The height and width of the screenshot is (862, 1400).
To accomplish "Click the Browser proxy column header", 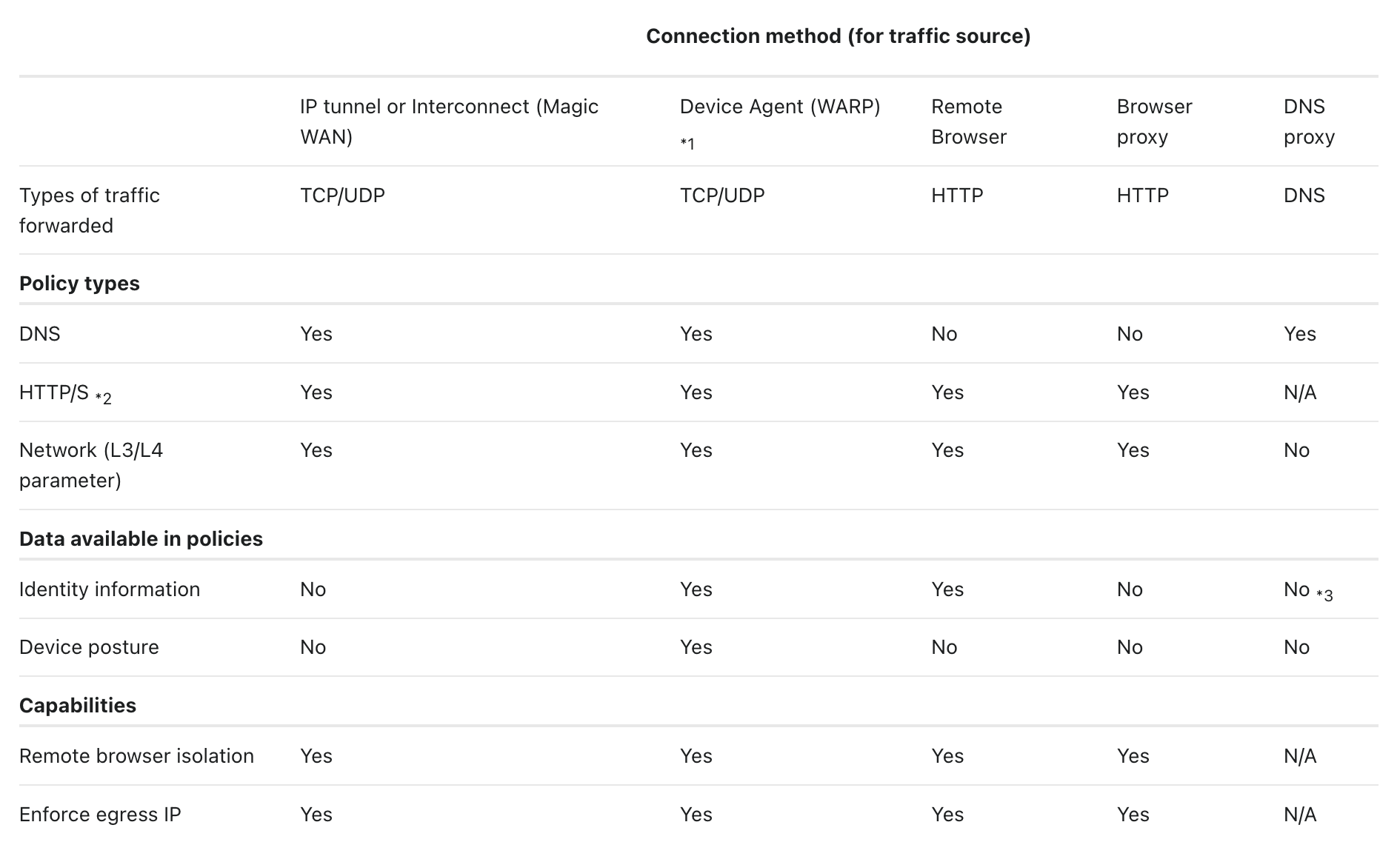I will tap(1154, 121).
